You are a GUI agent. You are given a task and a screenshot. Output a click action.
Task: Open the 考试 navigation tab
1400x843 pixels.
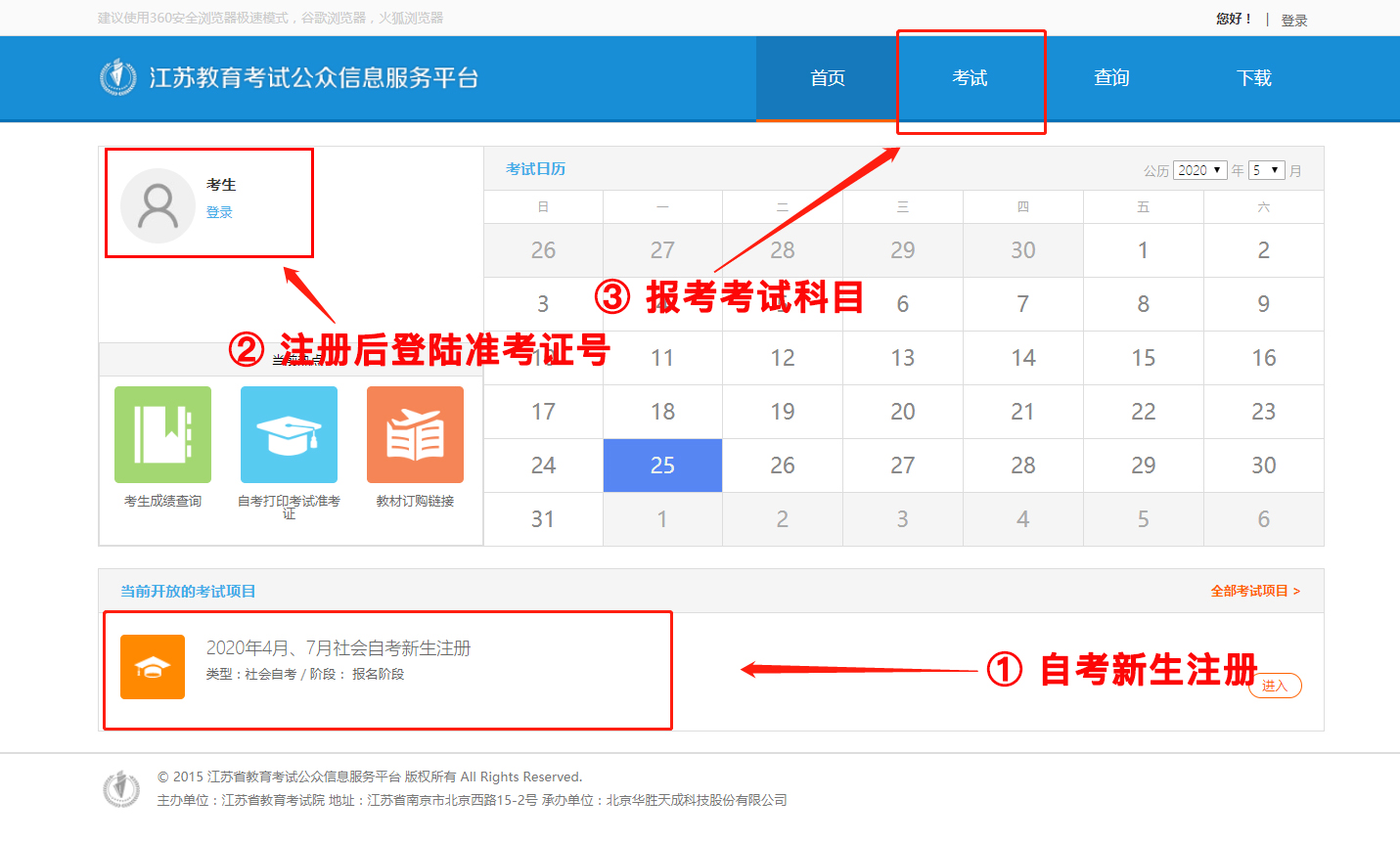[970, 78]
